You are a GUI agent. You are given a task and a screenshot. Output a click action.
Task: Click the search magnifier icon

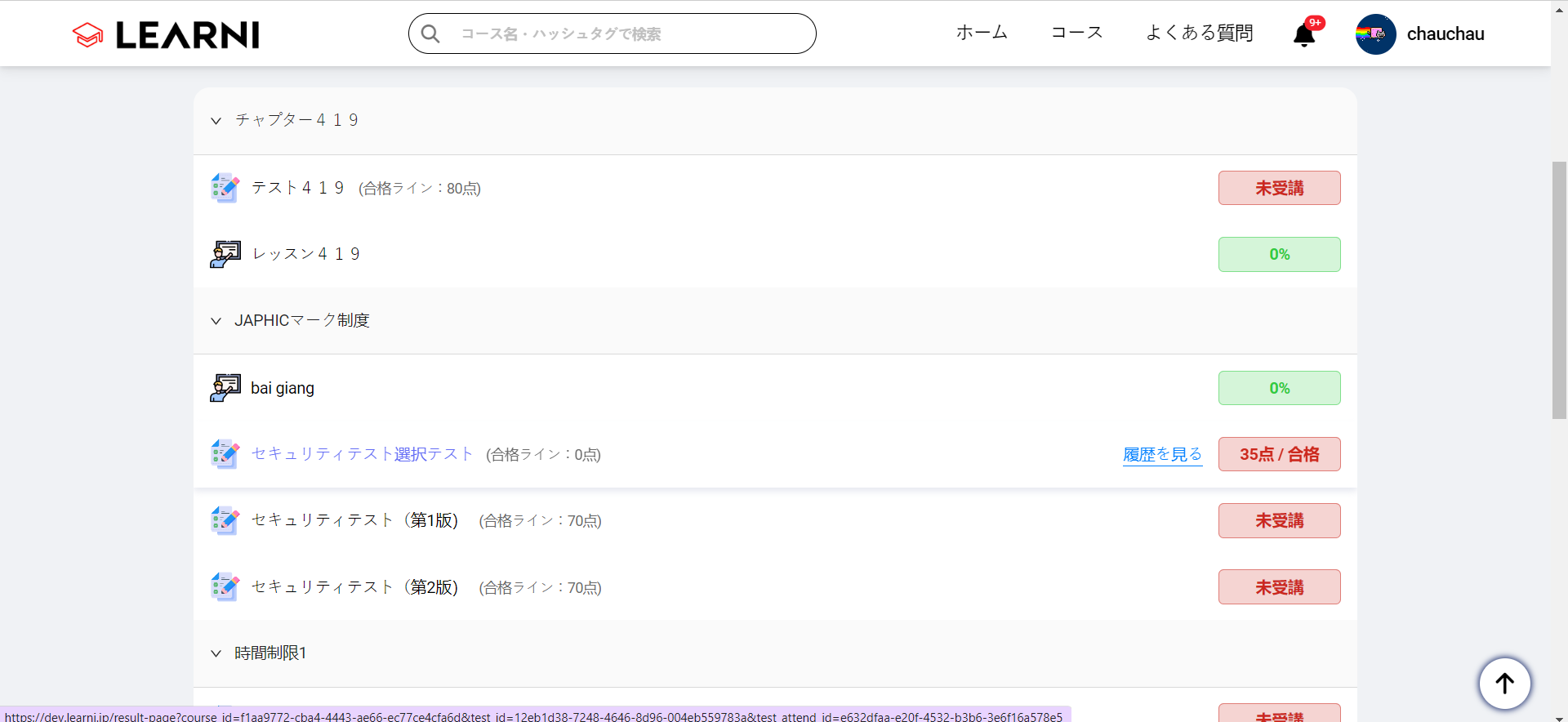[430, 33]
